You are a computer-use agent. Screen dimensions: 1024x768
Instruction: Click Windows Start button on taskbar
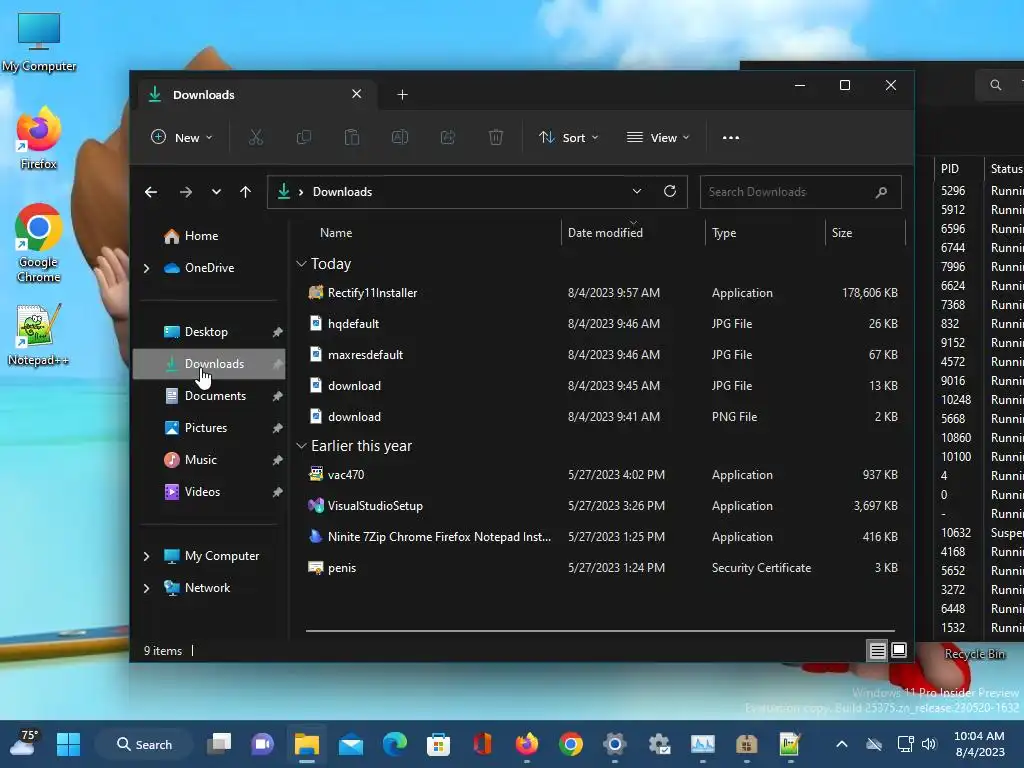tap(68, 744)
